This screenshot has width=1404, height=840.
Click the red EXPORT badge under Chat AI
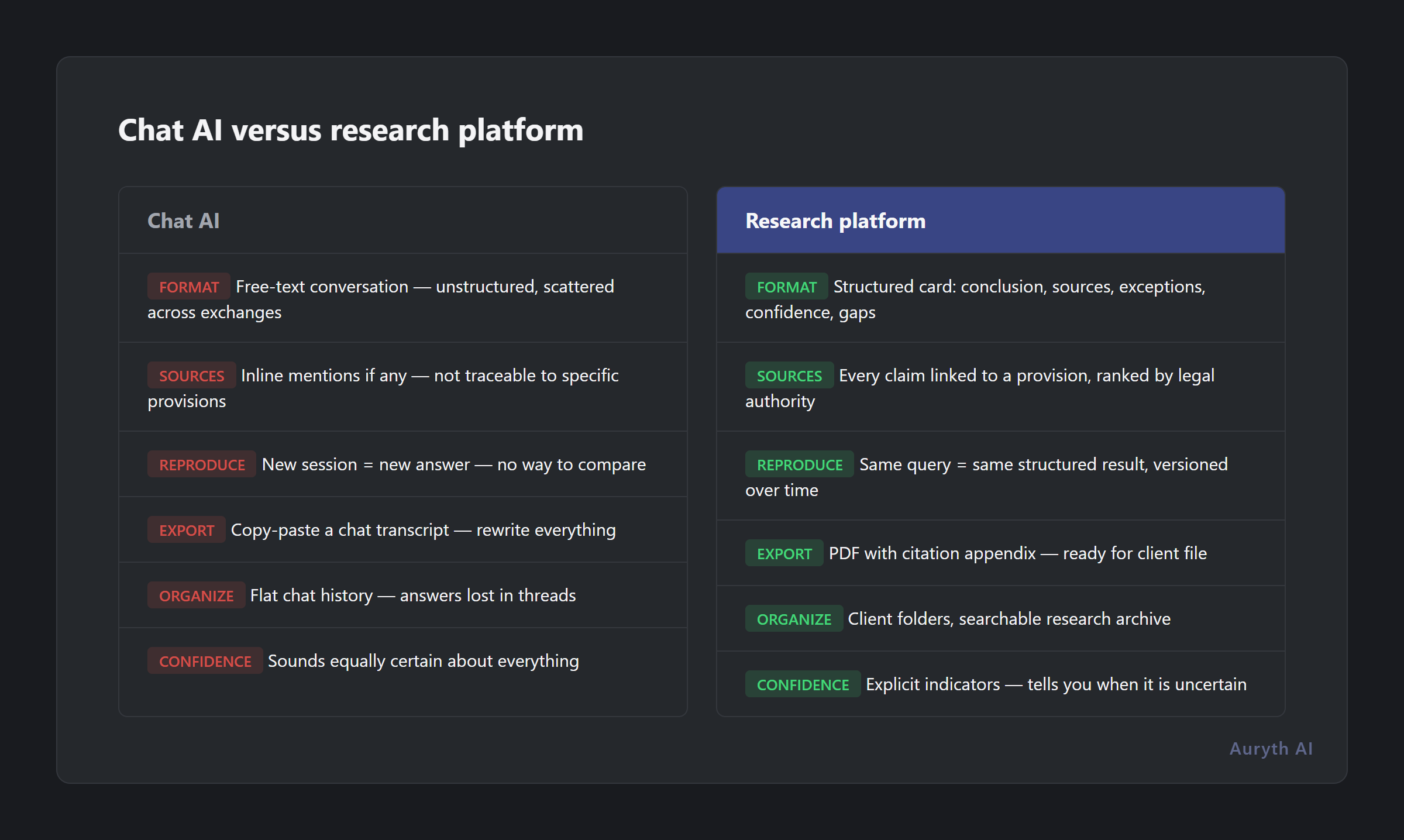(x=186, y=529)
